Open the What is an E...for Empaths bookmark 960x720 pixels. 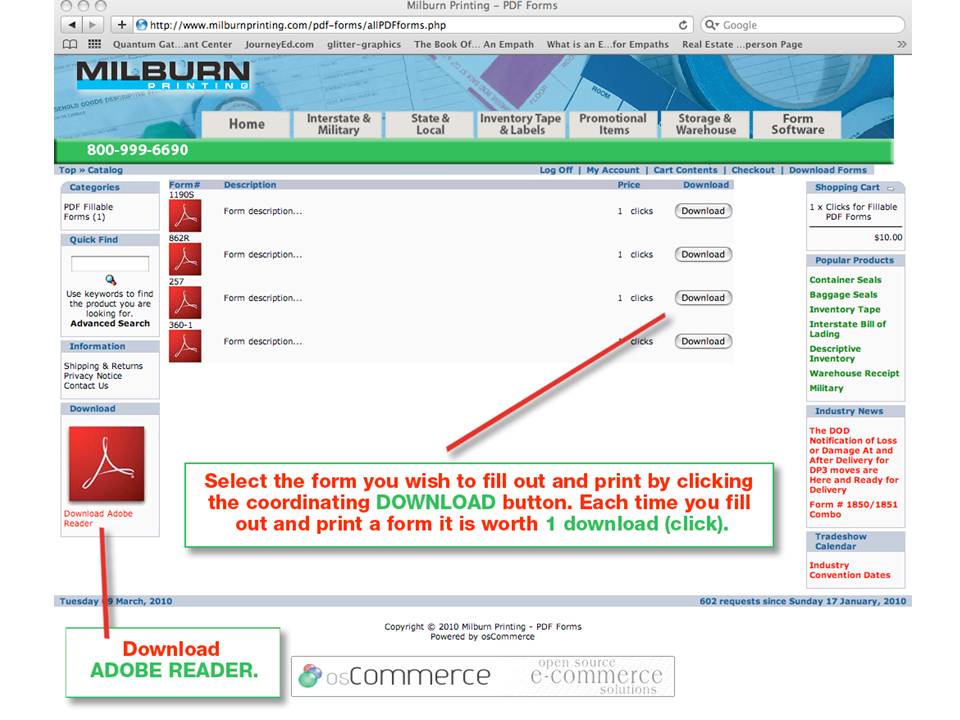[x=608, y=44]
